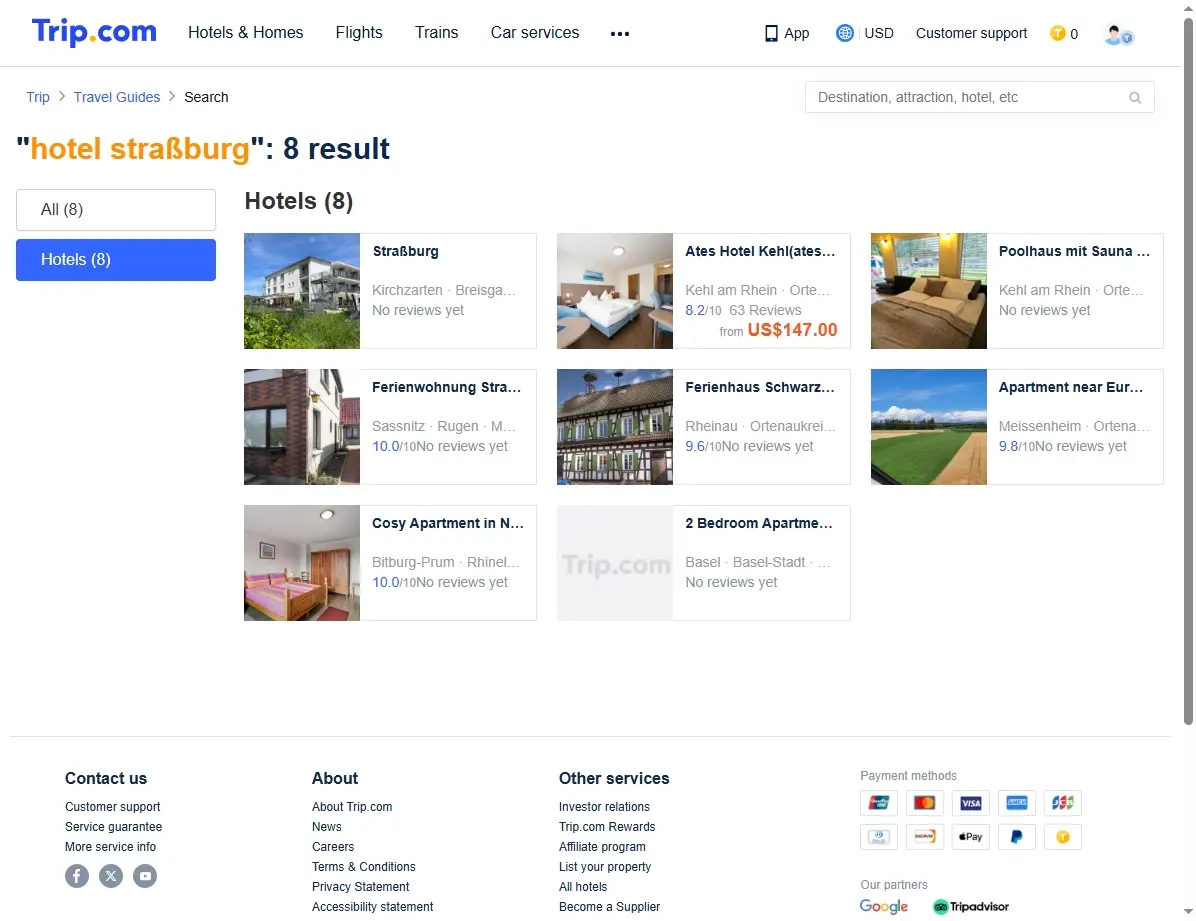
Task: Click the Apple Pay payment icon
Action: 971,837
